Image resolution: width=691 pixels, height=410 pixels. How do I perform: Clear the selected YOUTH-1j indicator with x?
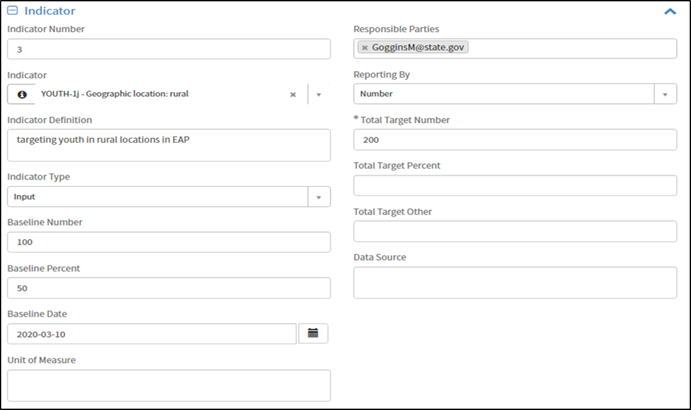coord(293,95)
